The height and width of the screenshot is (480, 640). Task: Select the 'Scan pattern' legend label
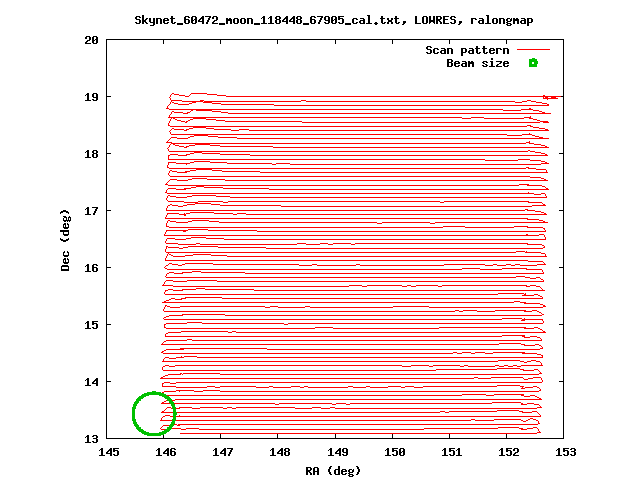tap(467, 50)
